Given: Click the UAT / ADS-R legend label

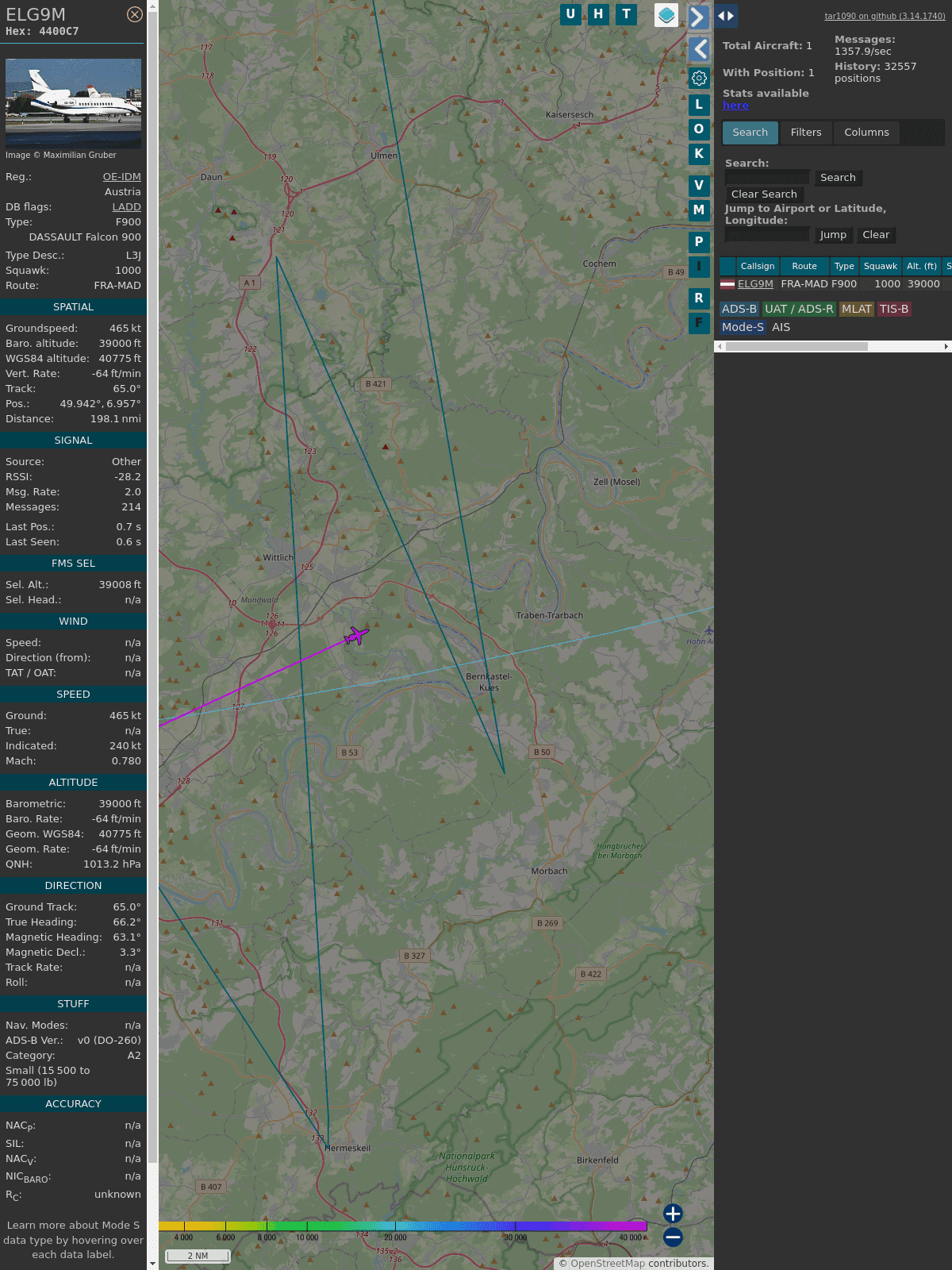Looking at the screenshot, I should point(799,310).
